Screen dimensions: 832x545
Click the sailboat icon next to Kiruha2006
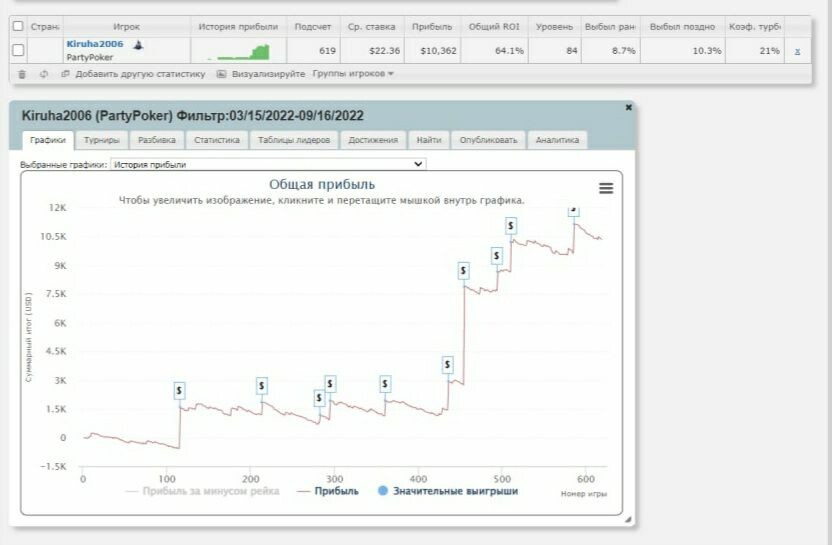pyautogui.click(x=138, y=45)
